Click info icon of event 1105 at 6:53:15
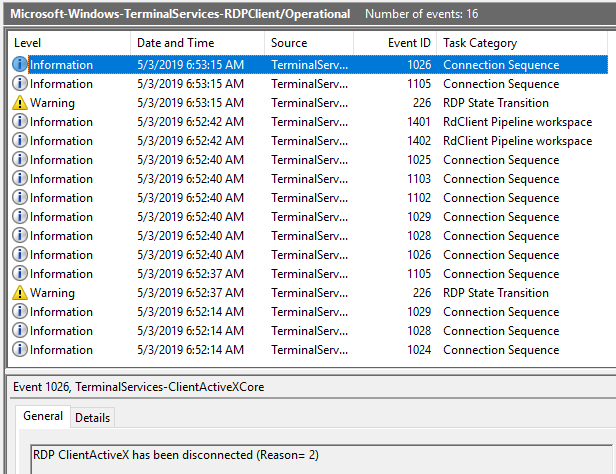The width and height of the screenshot is (616, 474). click(20, 83)
